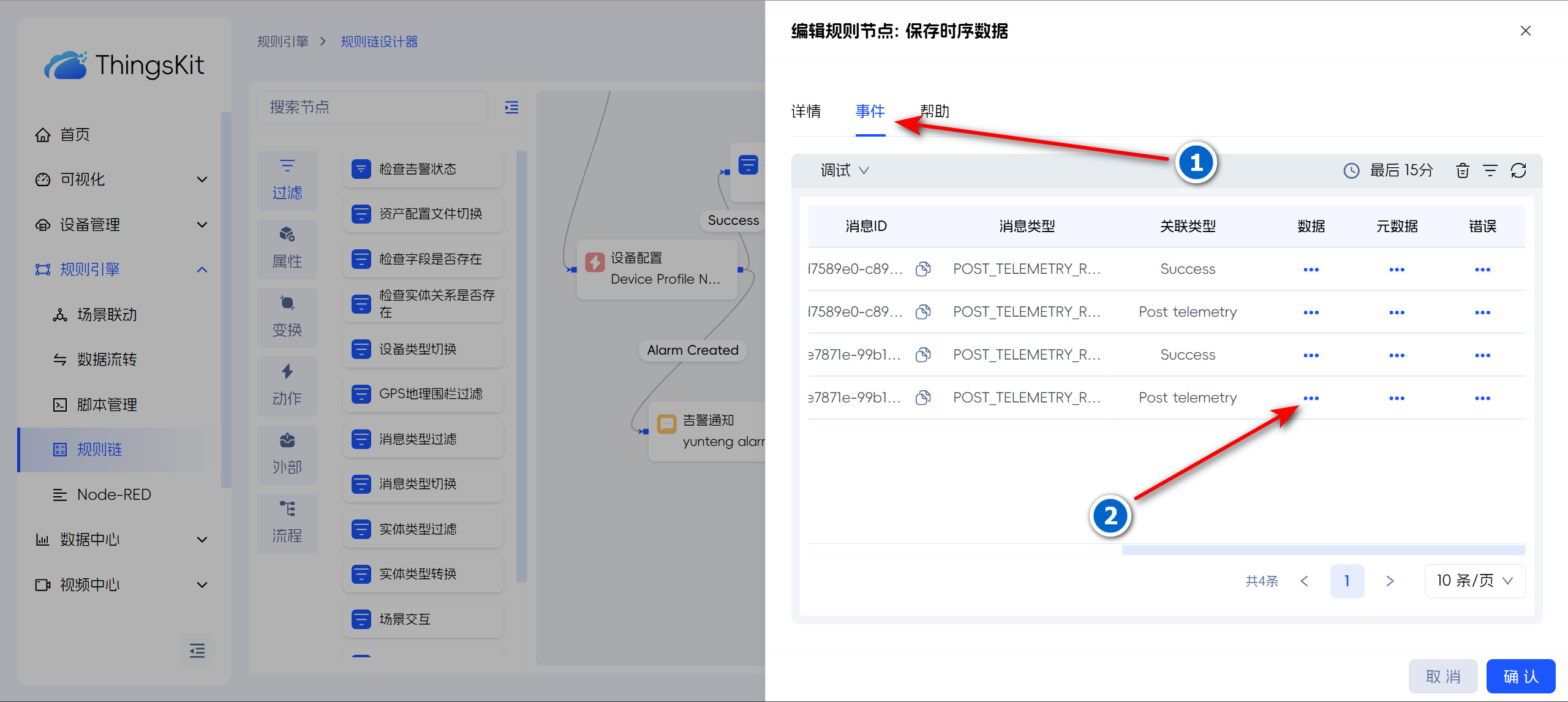This screenshot has height=702, width=1568.
Task: Switch to the 帮助 tab
Action: pos(935,111)
